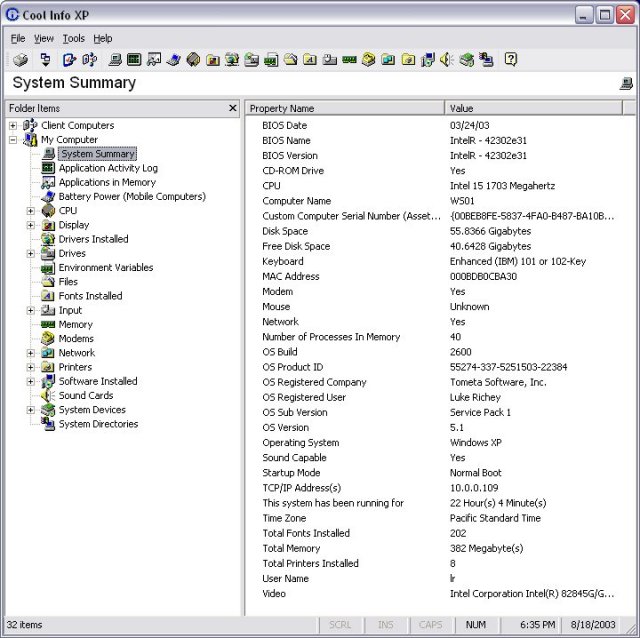Close the Folder Items panel
Viewport: 640px width, 638px height.
pyautogui.click(x=233, y=108)
